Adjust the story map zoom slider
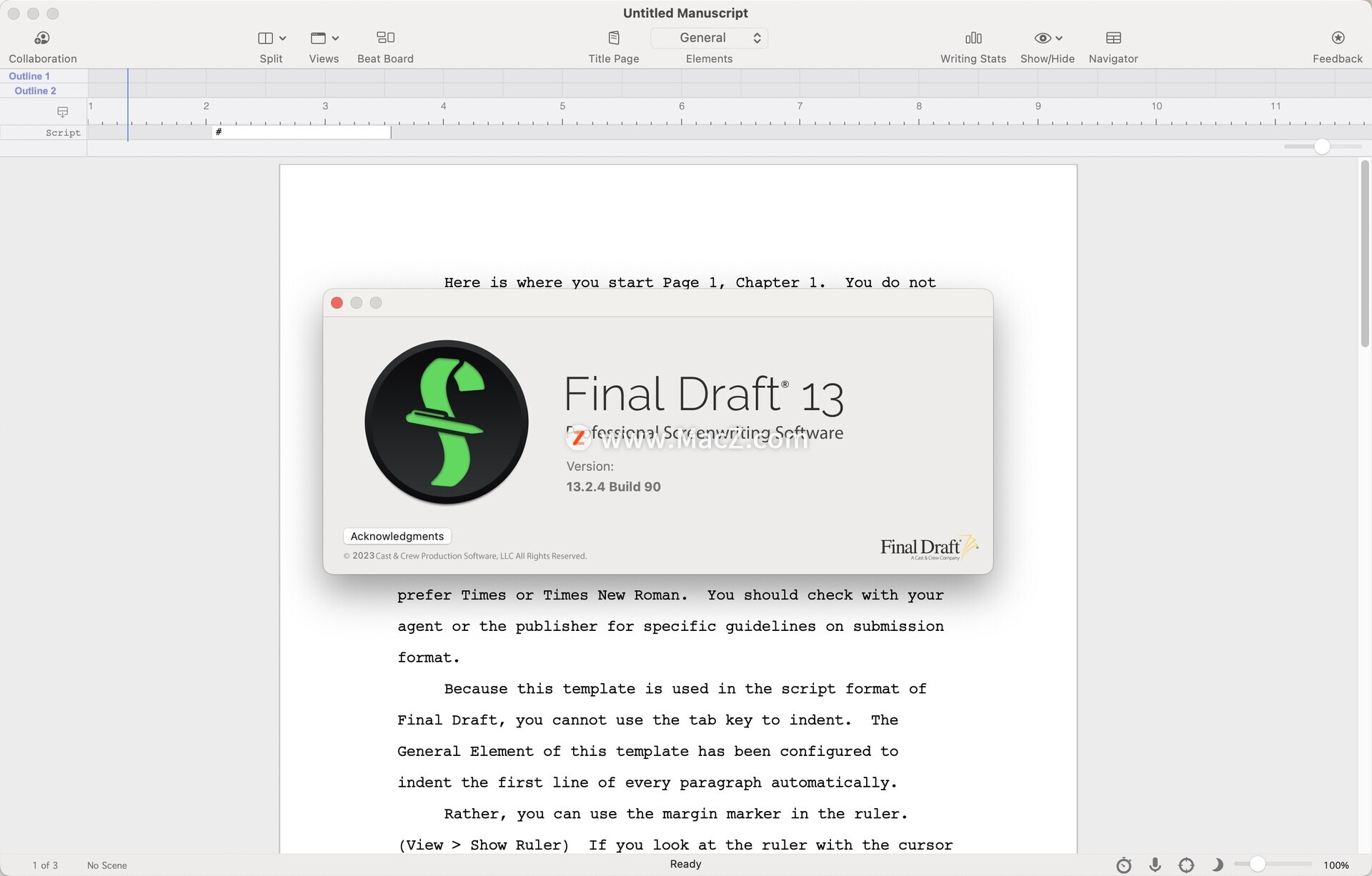The height and width of the screenshot is (876, 1372). 1322,146
